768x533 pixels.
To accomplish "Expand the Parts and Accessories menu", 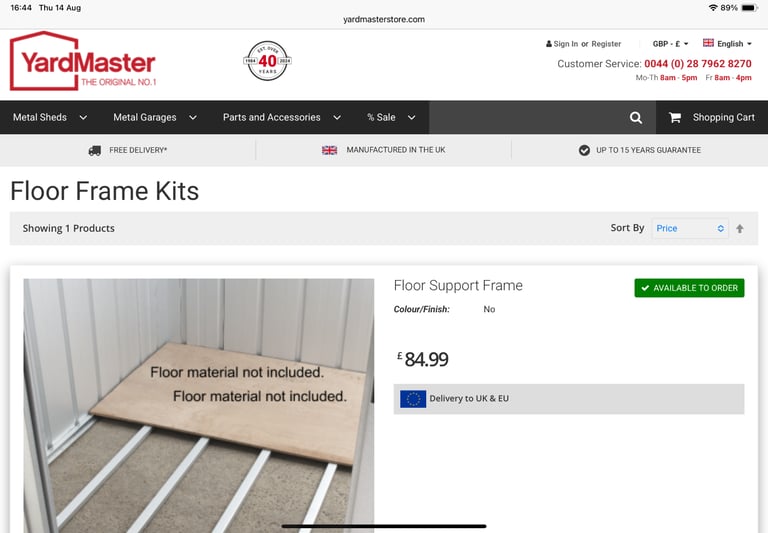I will coord(282,118).
